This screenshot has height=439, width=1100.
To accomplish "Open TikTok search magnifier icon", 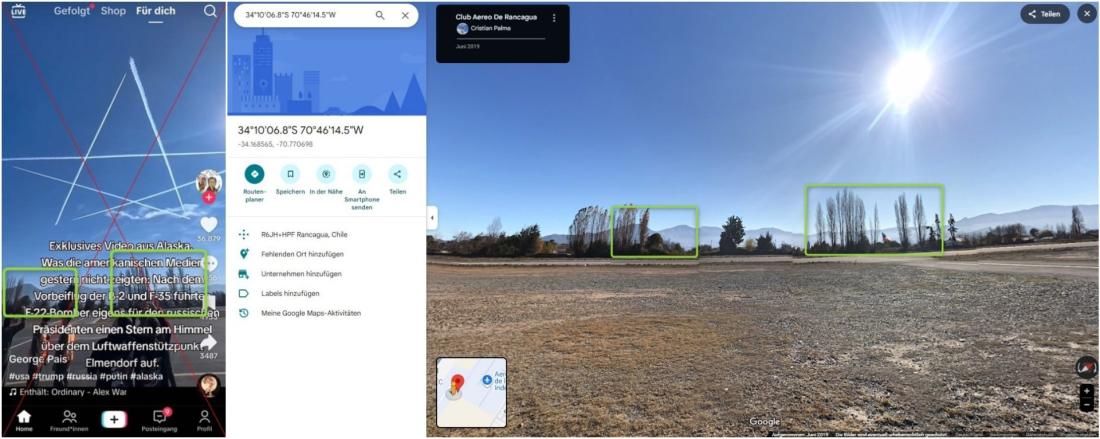I will tap(210, 11).
